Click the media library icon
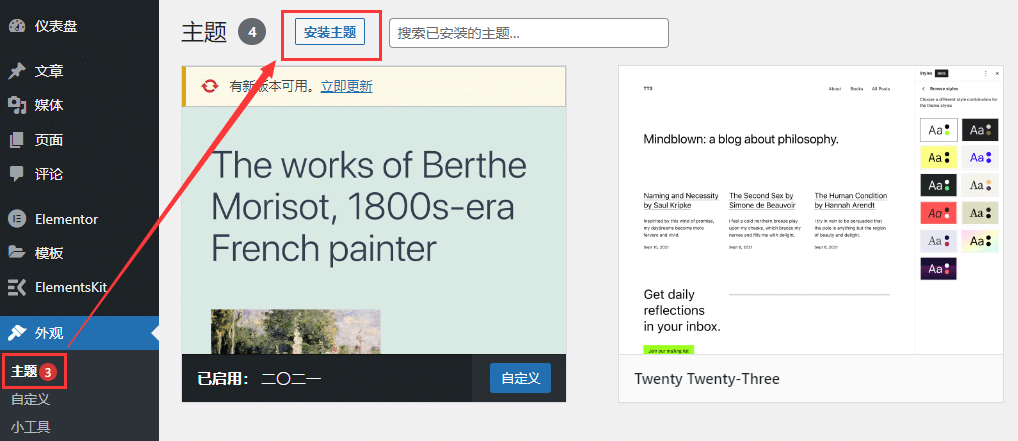The width and height of the screenshot is (1018, 441). pos(16,105)
